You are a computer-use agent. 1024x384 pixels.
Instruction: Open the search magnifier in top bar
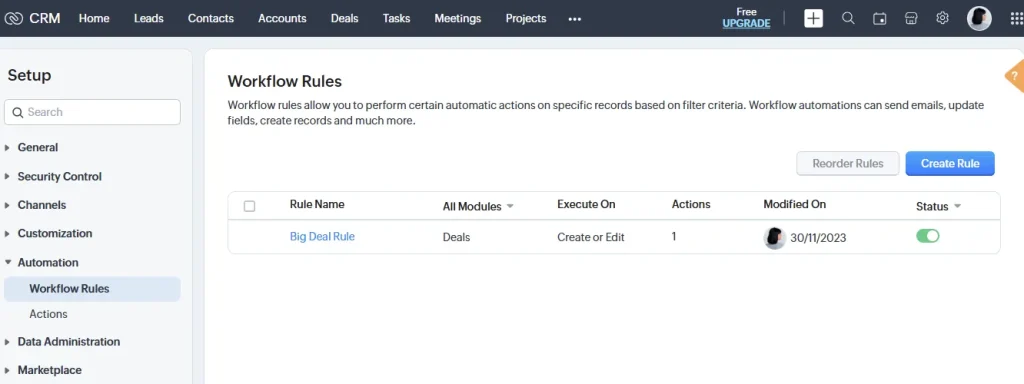coord(848,18)
